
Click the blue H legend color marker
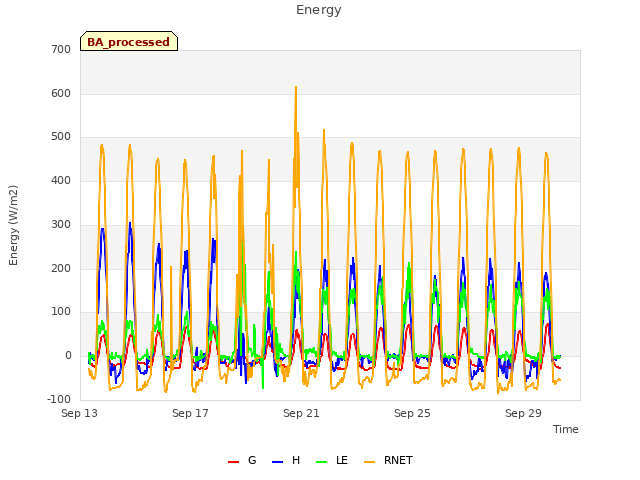click(277, 462)
